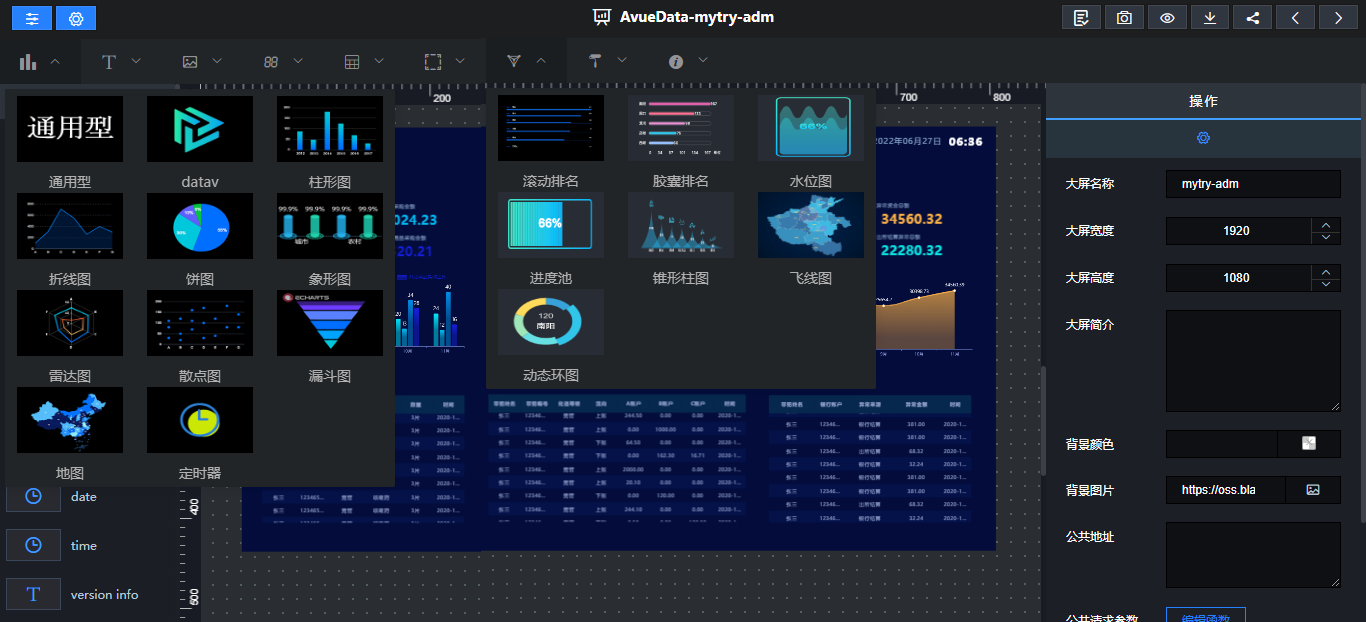
Task: Decrease 大屏宽度 with down stepper
Action: pyautogui.click(x=1326, y=237)
